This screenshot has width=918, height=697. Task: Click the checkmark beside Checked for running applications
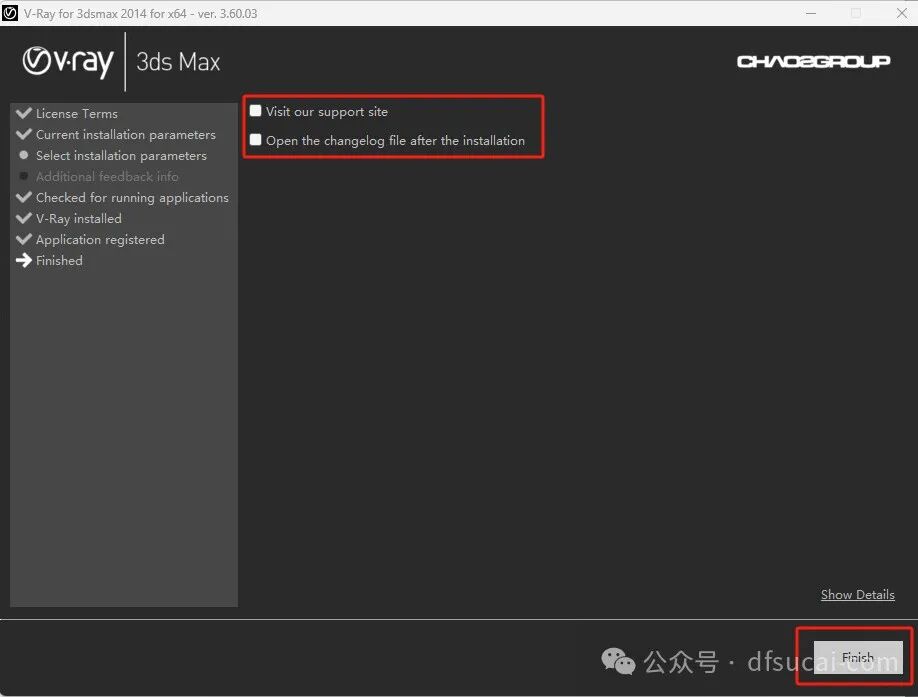(24, 197)
